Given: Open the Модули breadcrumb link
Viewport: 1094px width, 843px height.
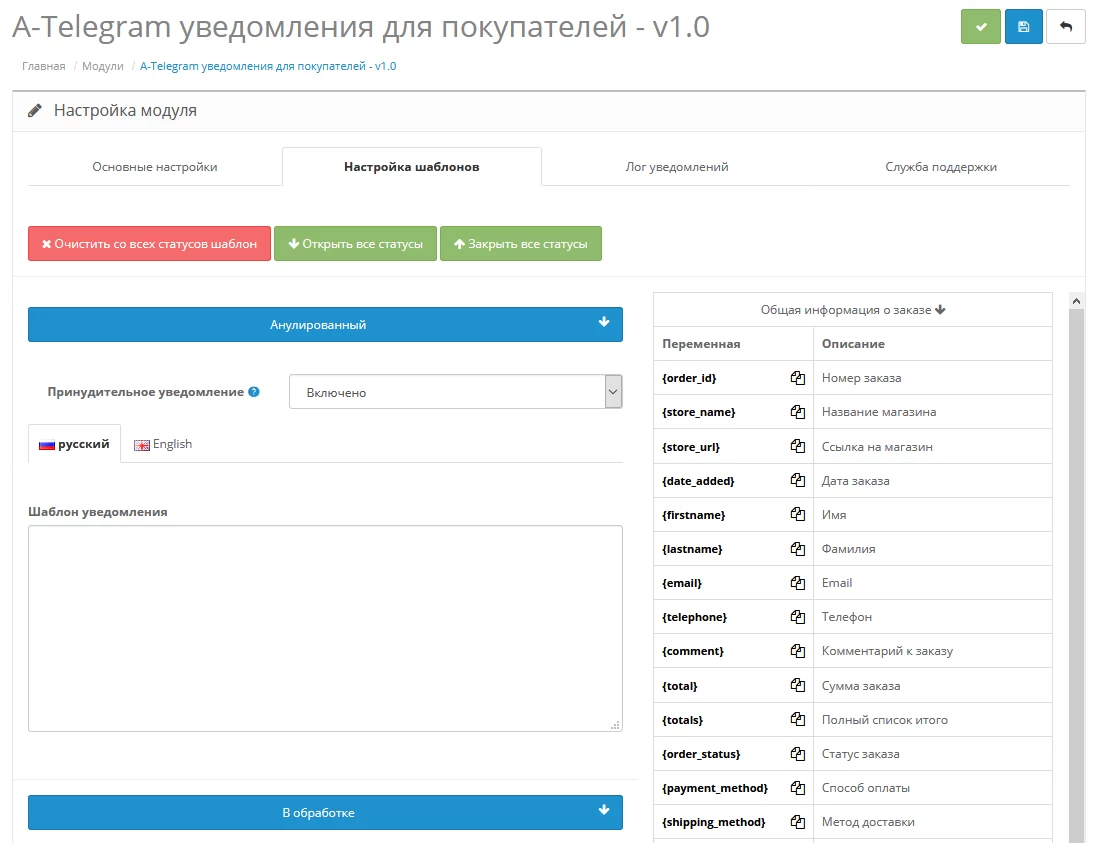Looking at the screenshot, I should (x=103, y=66).
